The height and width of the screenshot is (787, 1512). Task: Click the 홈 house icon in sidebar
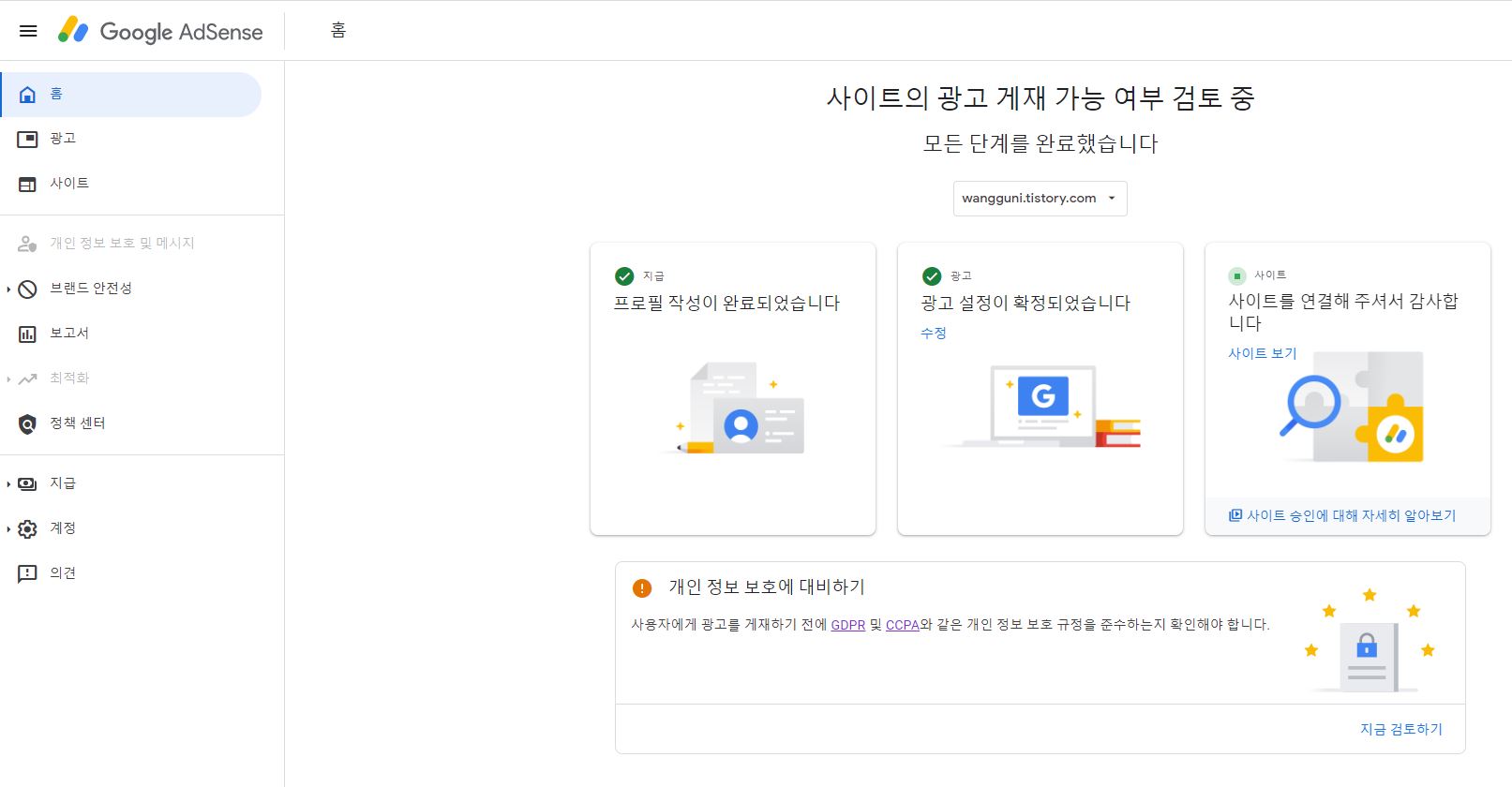pos(28,95)
